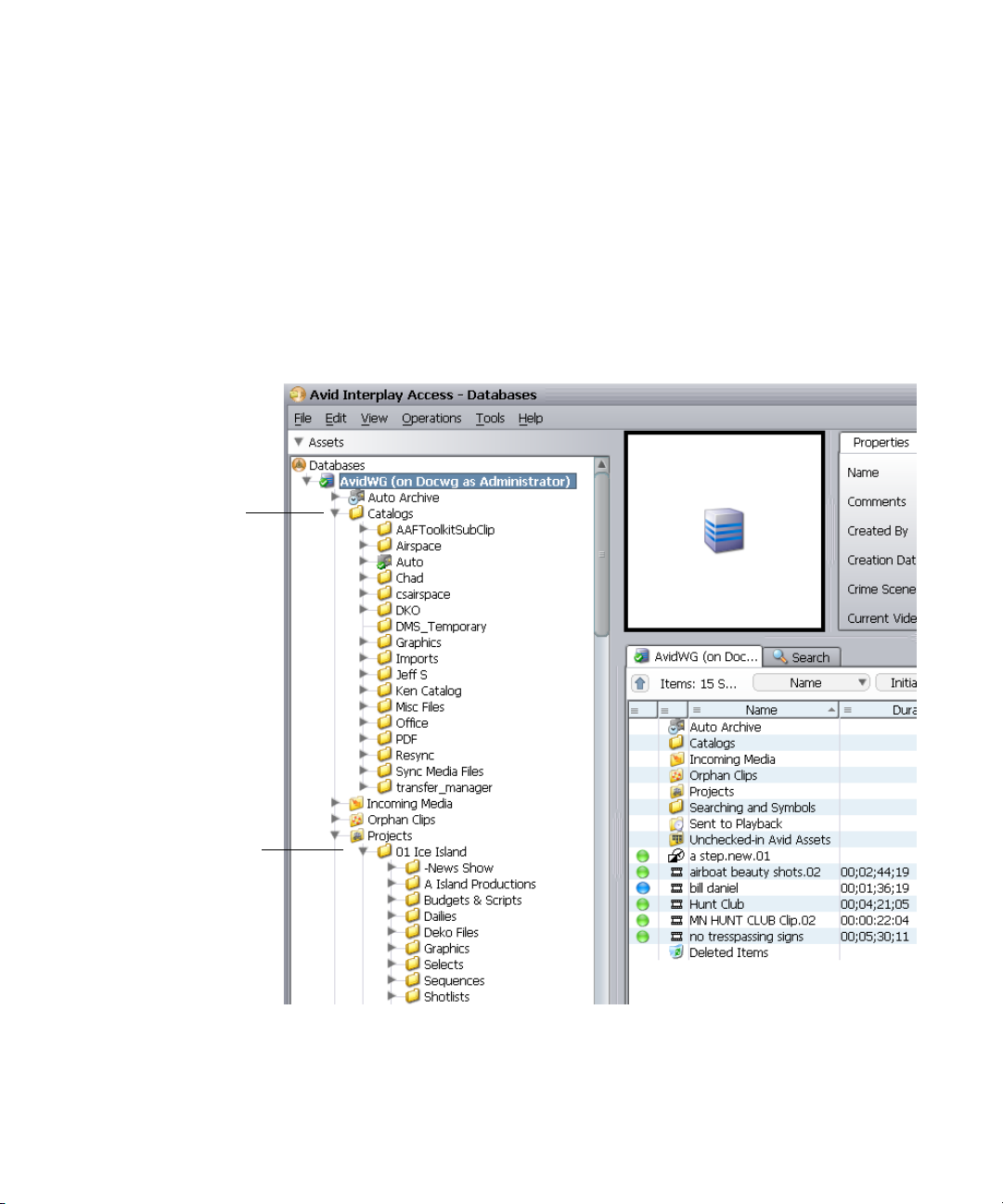Click the up-one-level arrow icon

640,683
